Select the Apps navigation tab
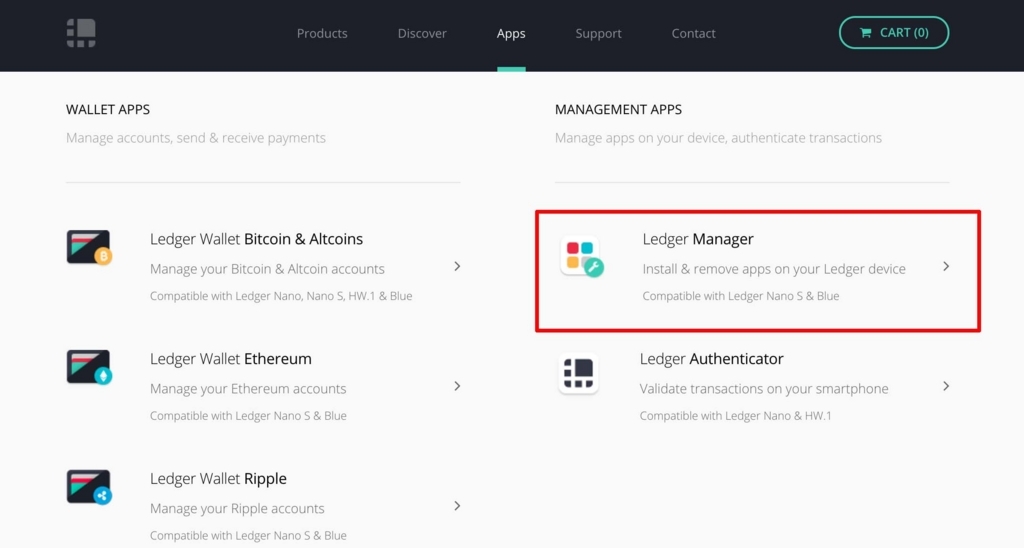Screen dimensions: 1024x548 [511, 33]
